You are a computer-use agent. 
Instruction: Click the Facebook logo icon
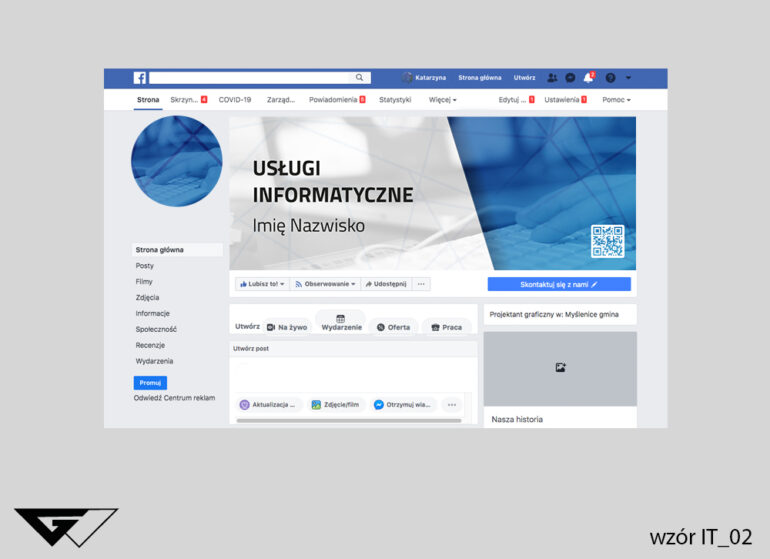click(x=140, y=78)
